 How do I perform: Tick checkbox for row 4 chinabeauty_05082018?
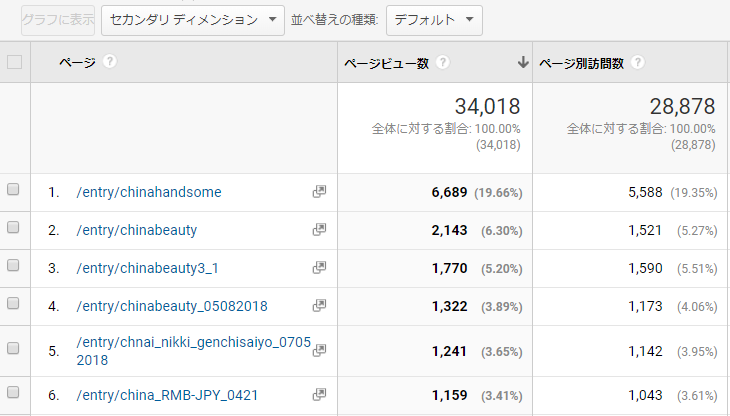point(13,303)
